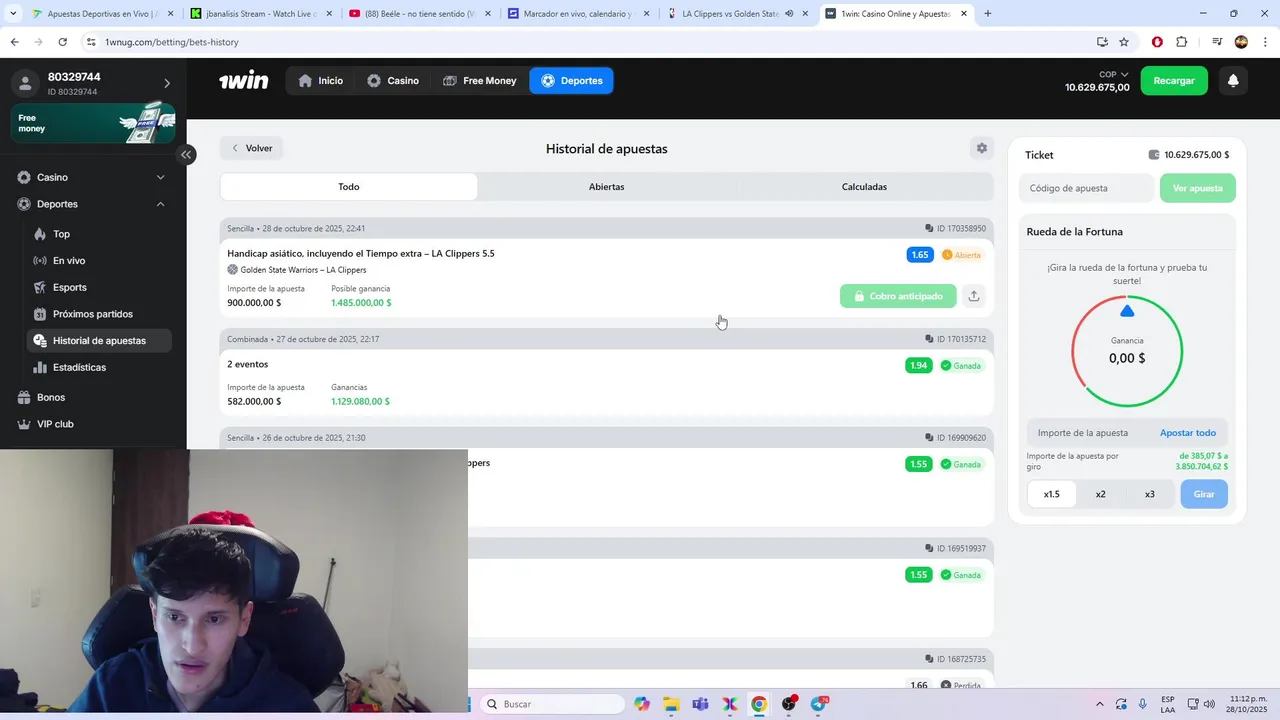
Task: Click Apostar todo link
Action: coord(1188,433)
